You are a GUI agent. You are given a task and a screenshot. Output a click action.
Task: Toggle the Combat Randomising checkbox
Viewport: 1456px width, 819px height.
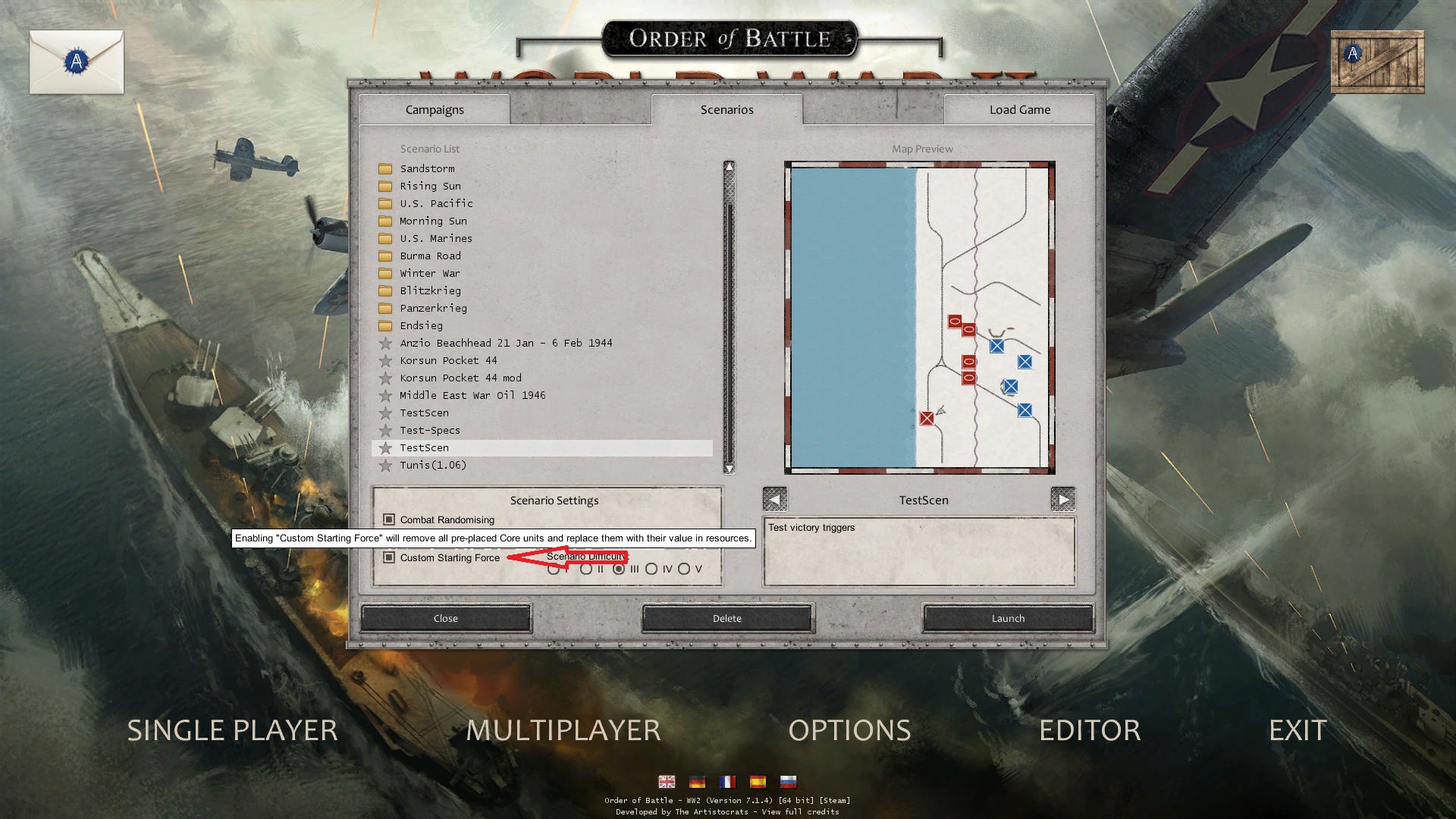tap(389, 519)
